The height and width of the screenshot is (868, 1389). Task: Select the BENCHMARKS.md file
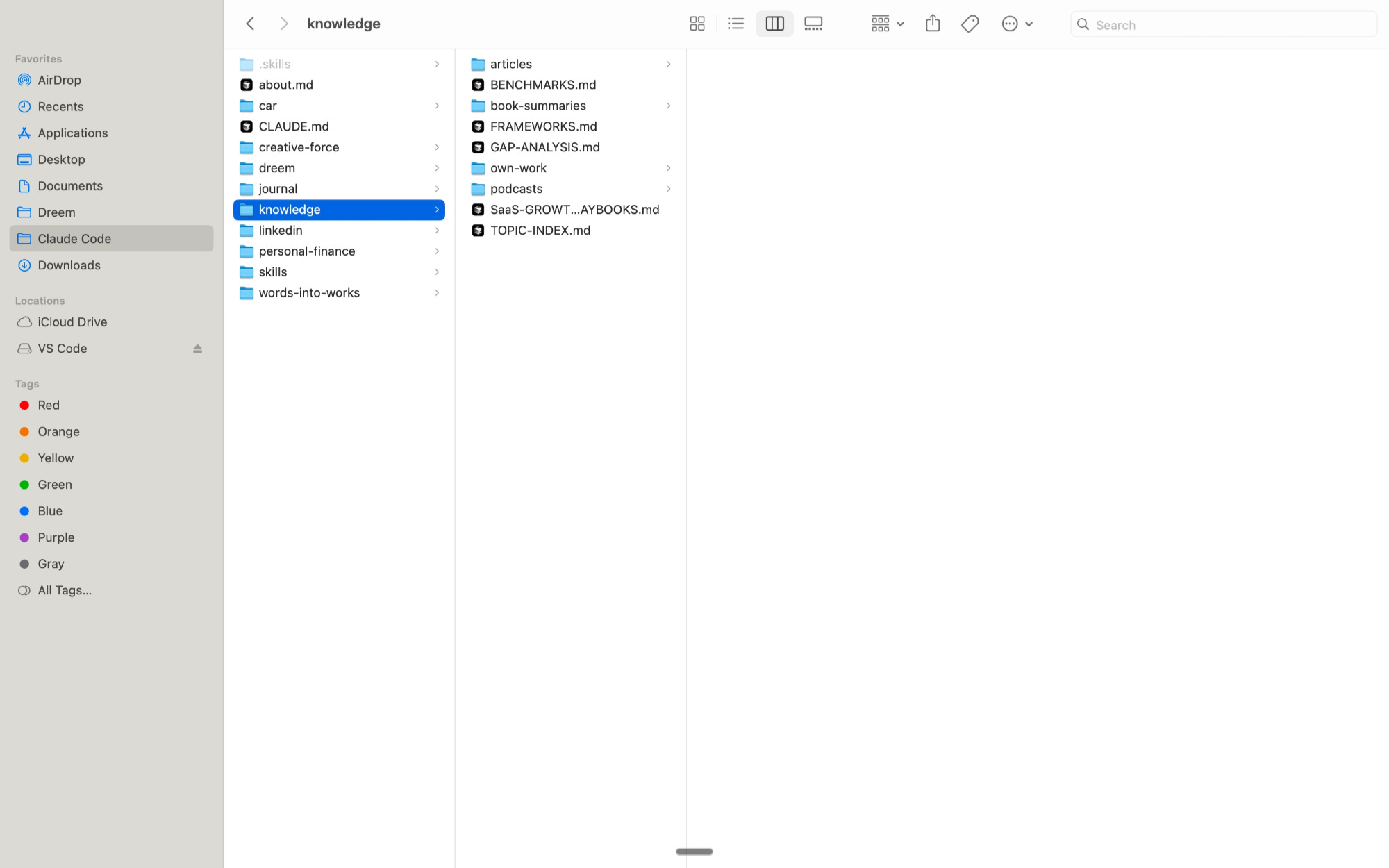pyautogui.click(x=542, y=85)
